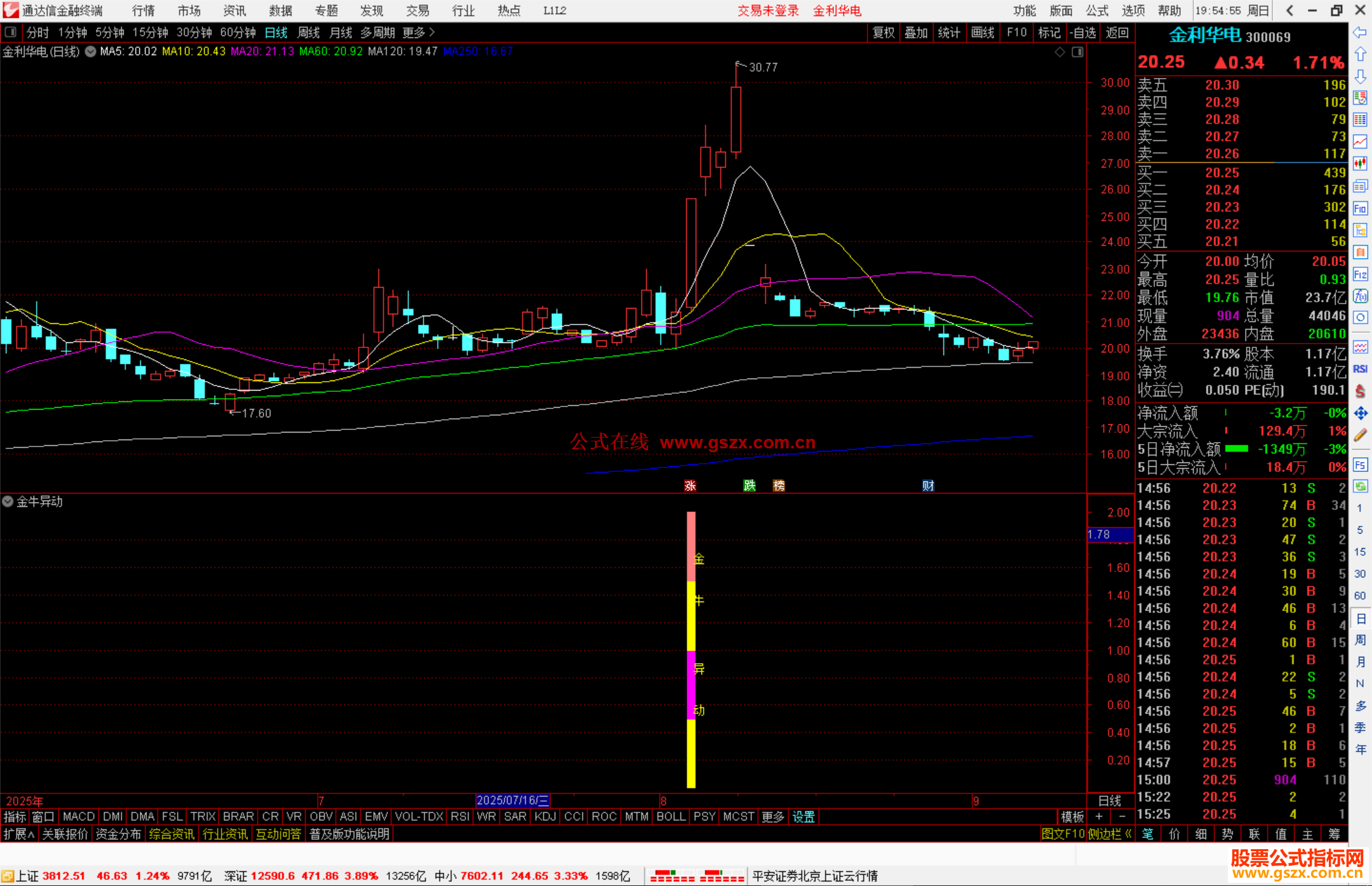This screenshot has height=886, width=1372.
Task: Click the down-arrow next stock icon
Action: (x=1360, y=76)
